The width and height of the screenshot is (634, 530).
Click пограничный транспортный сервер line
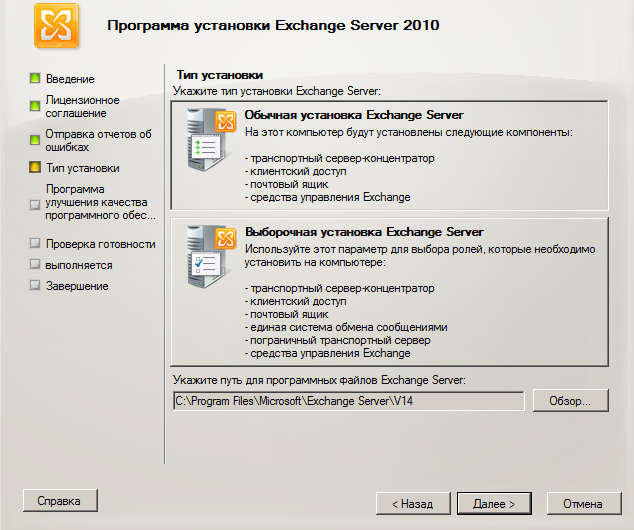pos(338,340)
